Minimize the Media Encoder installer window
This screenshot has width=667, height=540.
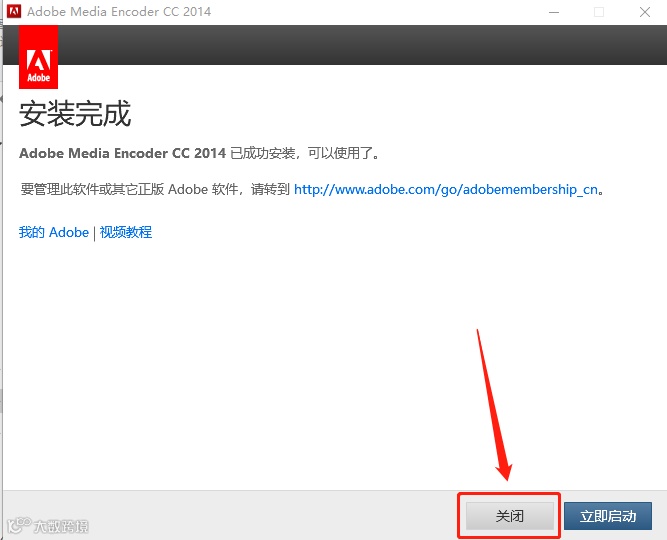point(554,12)
